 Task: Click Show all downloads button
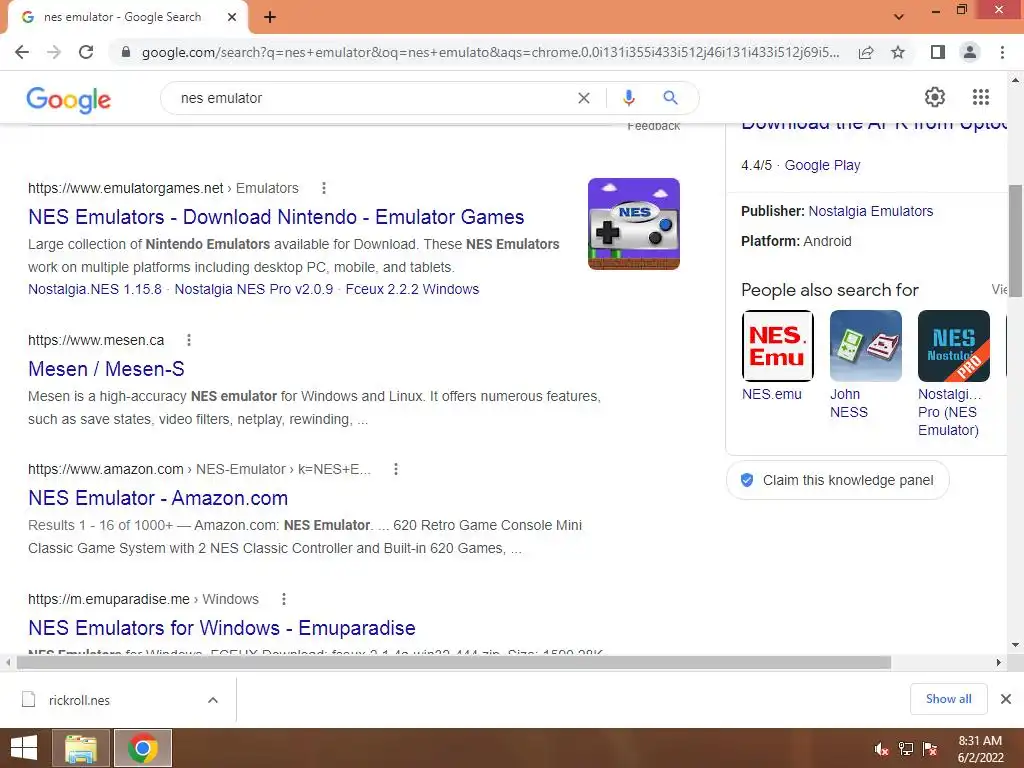[948, 699]
